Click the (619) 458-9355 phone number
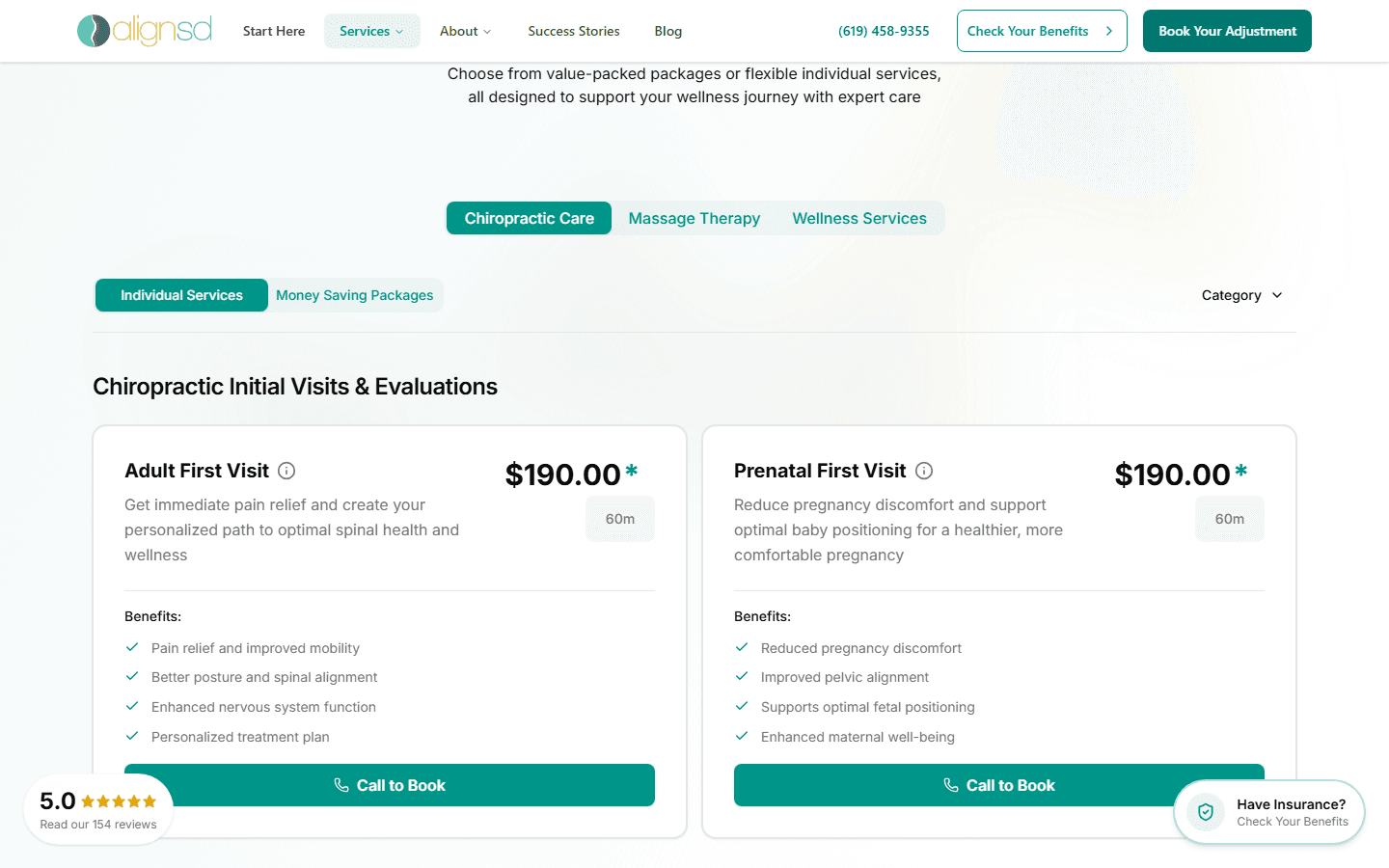This screenshot has height=868, width=1389. click(x=884, y=31)
